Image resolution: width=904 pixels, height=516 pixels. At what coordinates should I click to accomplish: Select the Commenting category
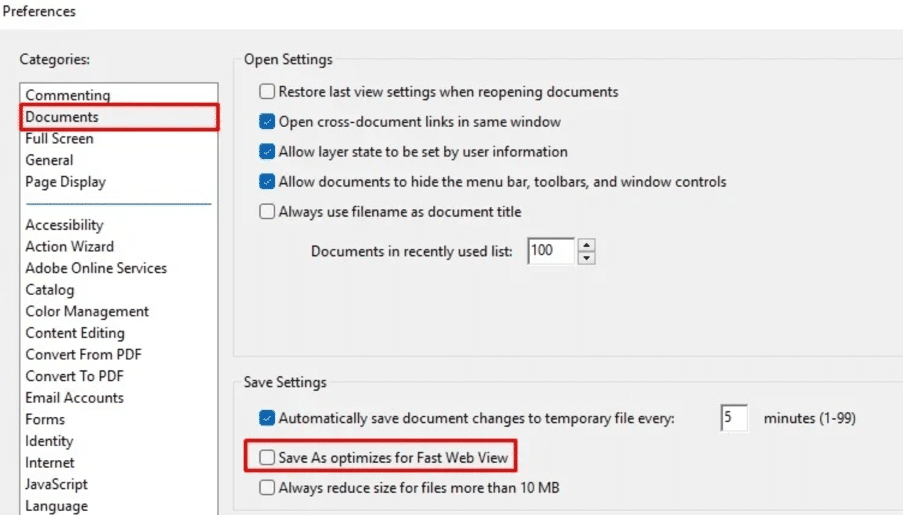67,95
